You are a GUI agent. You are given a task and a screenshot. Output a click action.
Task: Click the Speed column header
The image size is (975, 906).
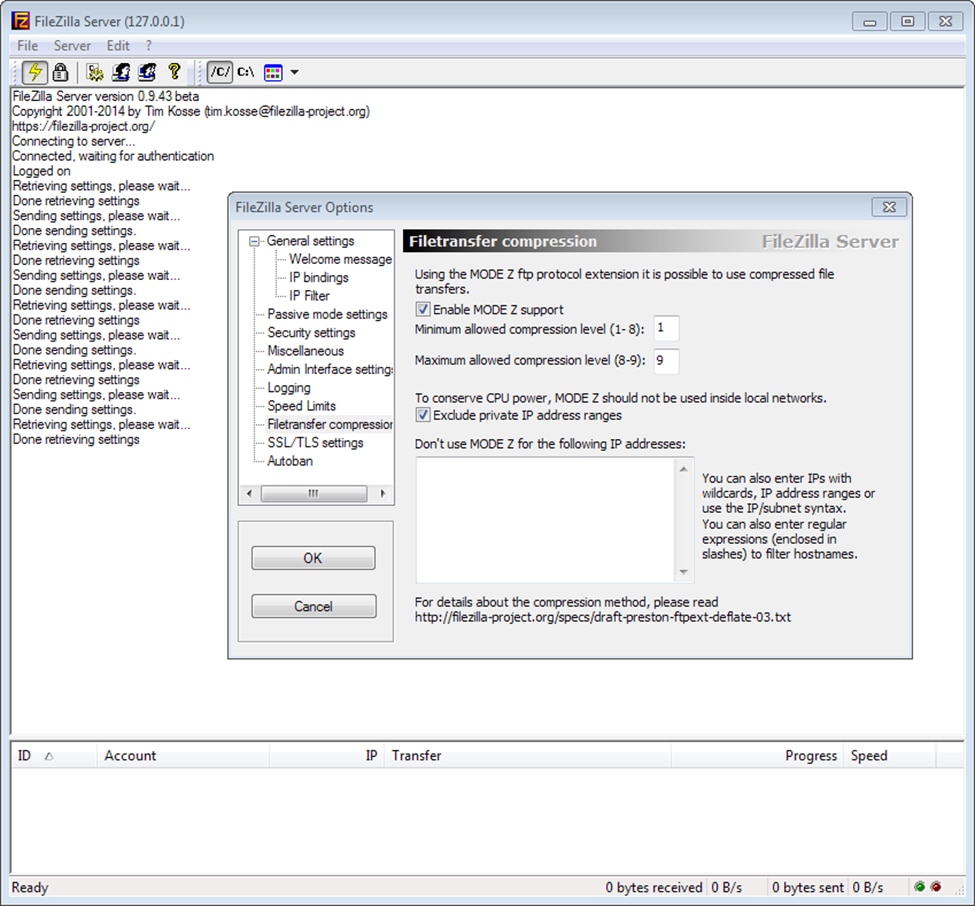click(x=889, y=756)
